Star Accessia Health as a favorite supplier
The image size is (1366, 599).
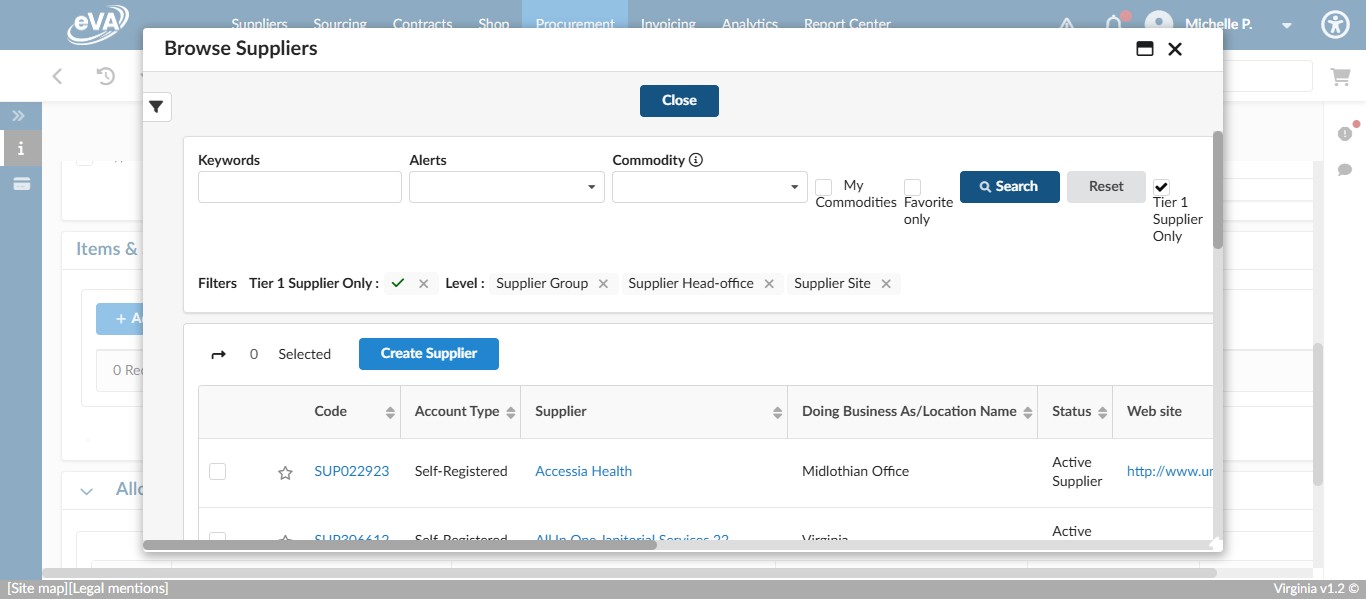pos(285,472)
